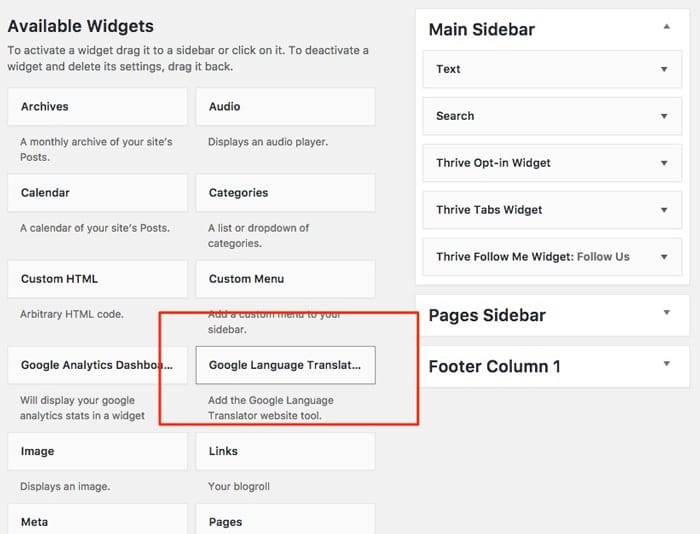Select the Google Analytics Dashboard widget
700x534 pixels.
pos(97,366)
